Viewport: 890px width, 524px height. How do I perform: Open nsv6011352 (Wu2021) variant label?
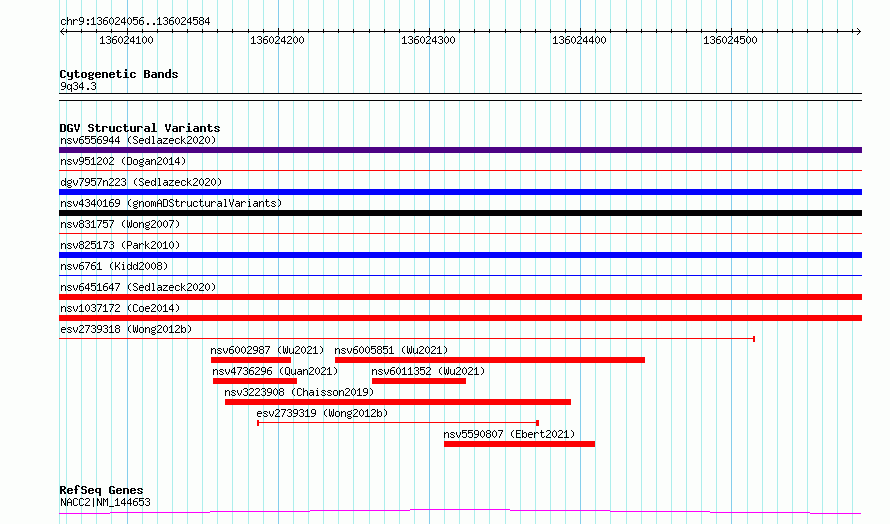429,371
